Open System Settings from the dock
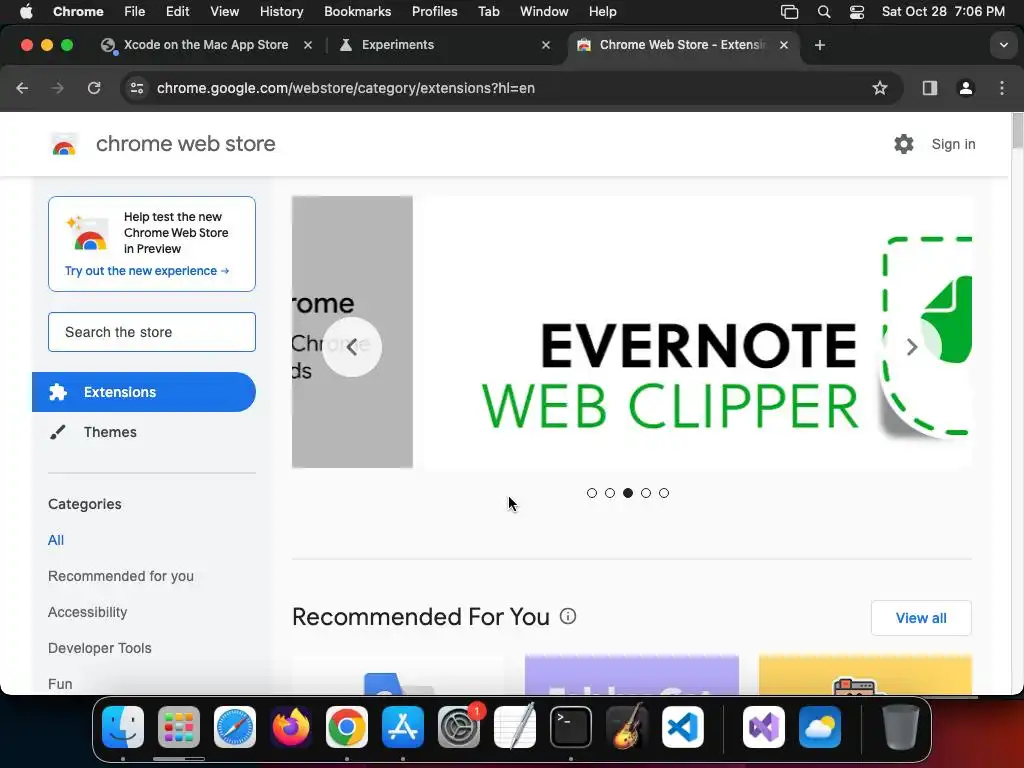Screen dimensions: 1024x768 (459, 727)
